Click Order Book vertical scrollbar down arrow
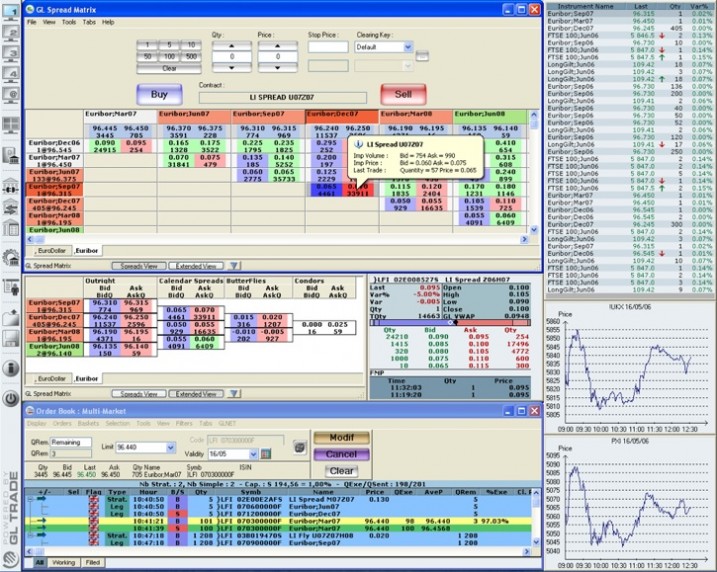 point(536,542)
